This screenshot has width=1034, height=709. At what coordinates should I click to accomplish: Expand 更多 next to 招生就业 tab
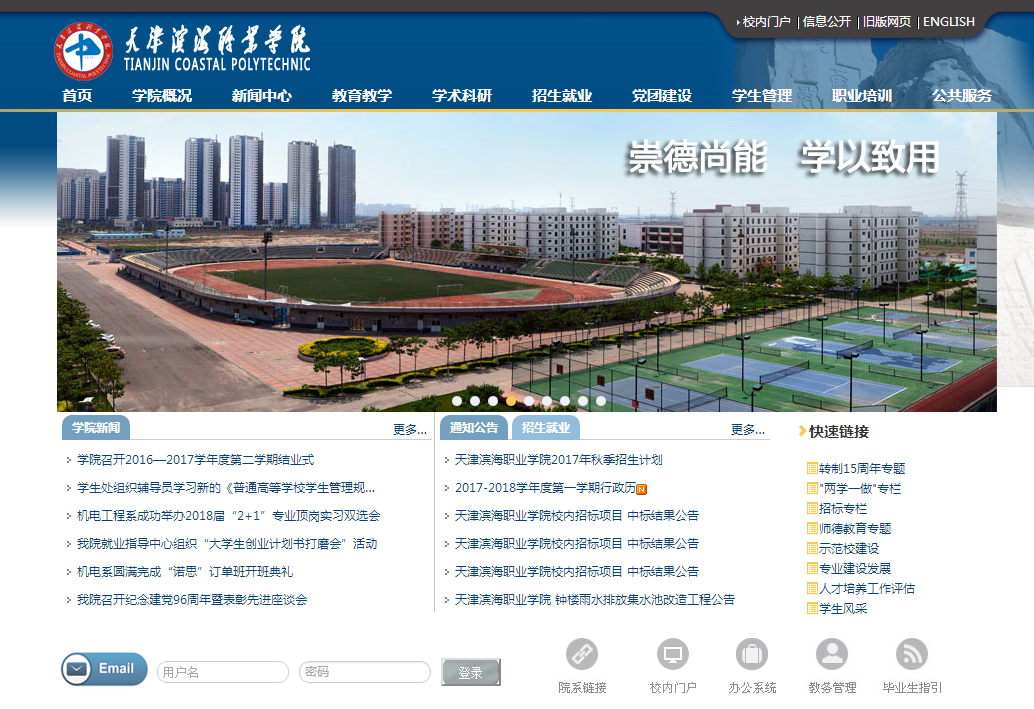click(x=748, y=430)
